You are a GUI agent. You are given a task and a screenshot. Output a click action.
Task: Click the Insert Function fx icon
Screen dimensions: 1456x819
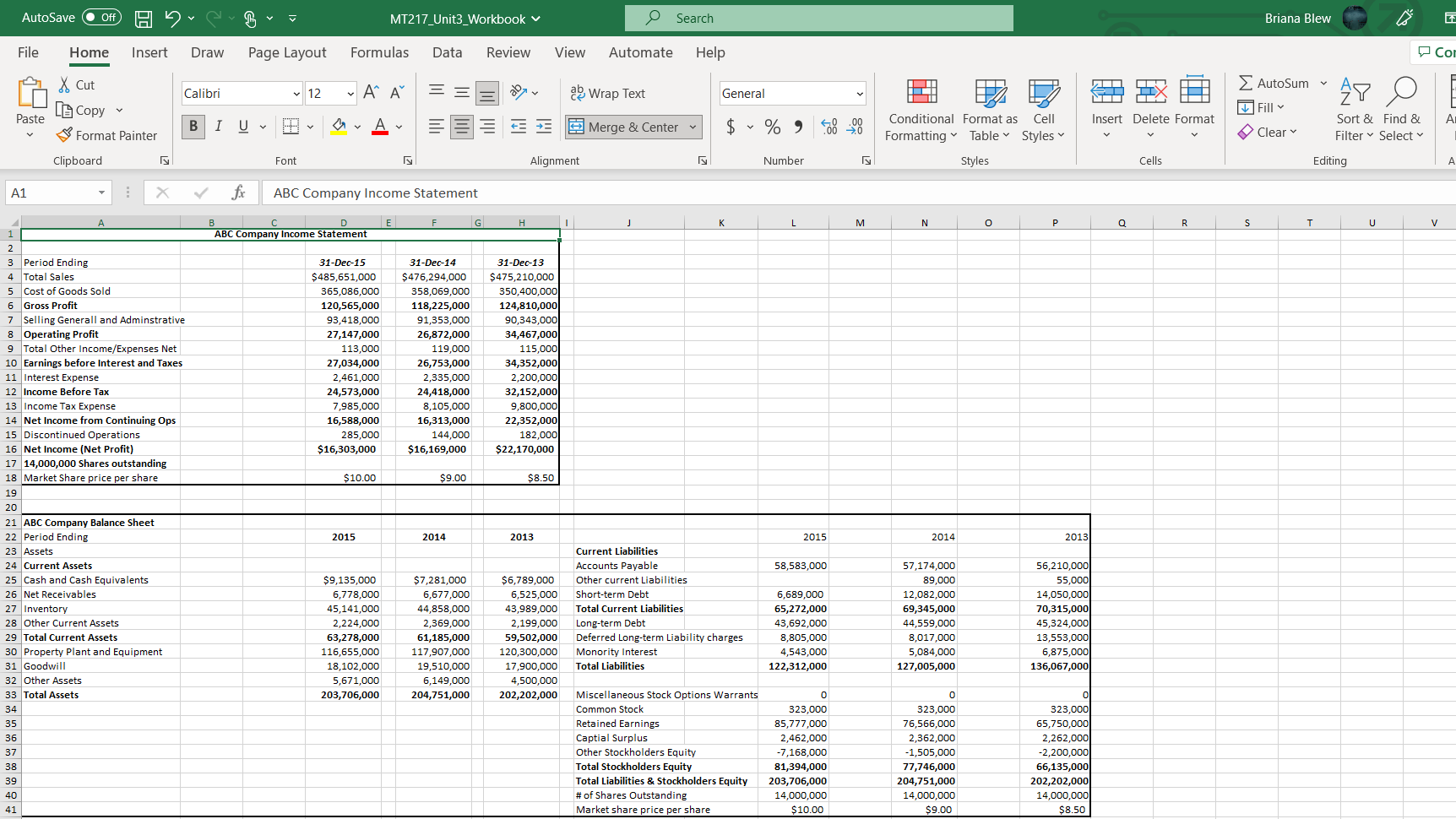pos(238,193)
